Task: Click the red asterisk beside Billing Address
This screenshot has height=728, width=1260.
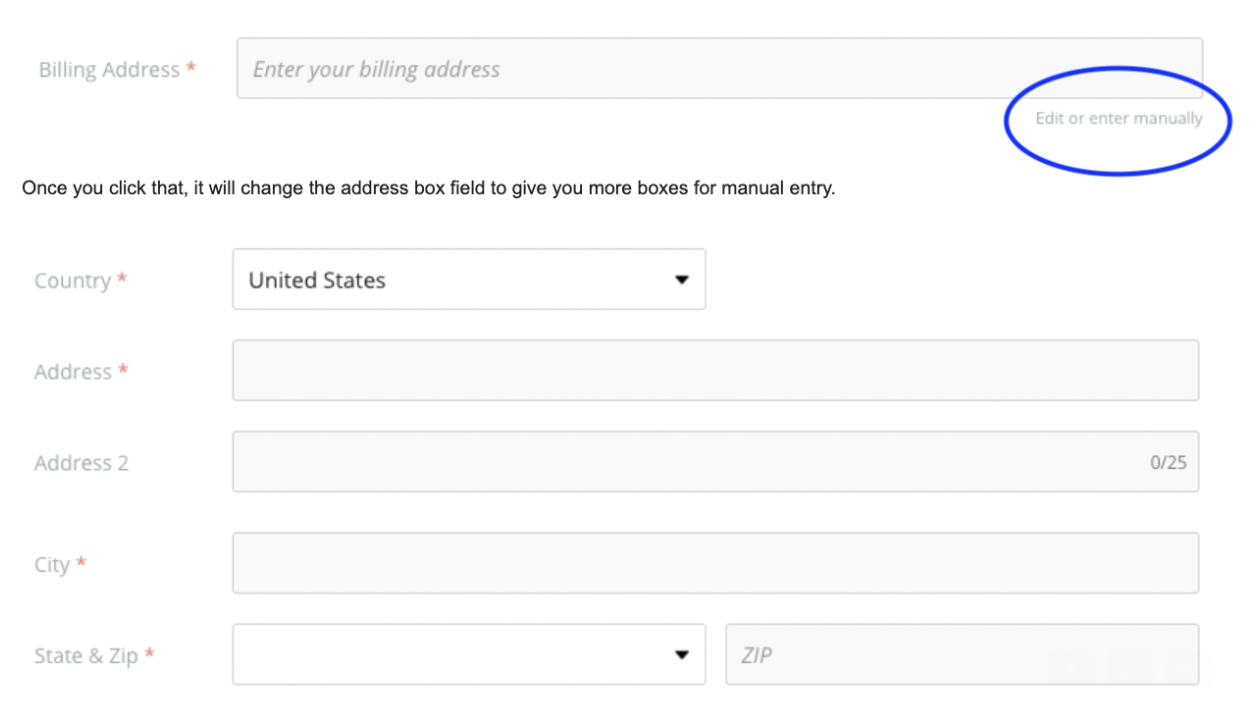Action: [x=191, y=67]
